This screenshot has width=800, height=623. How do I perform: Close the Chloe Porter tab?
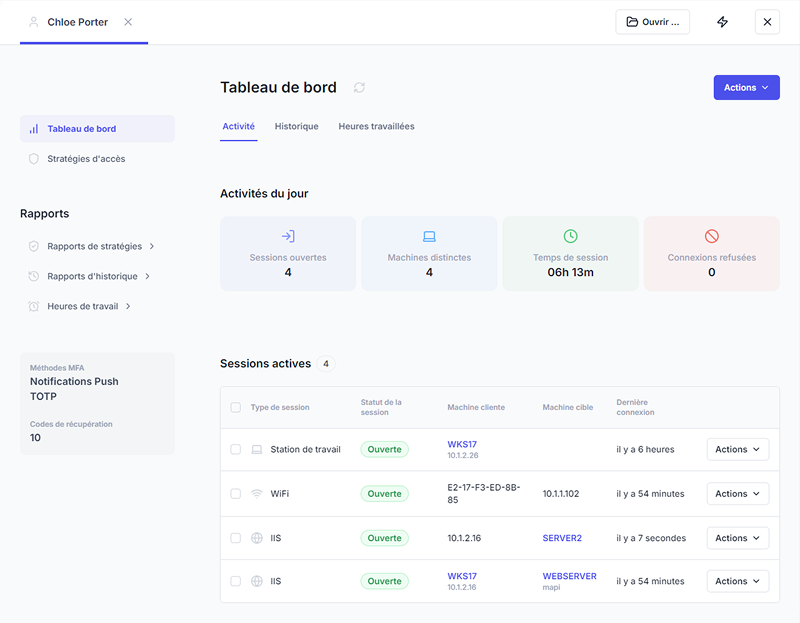(x=128, y=22)
